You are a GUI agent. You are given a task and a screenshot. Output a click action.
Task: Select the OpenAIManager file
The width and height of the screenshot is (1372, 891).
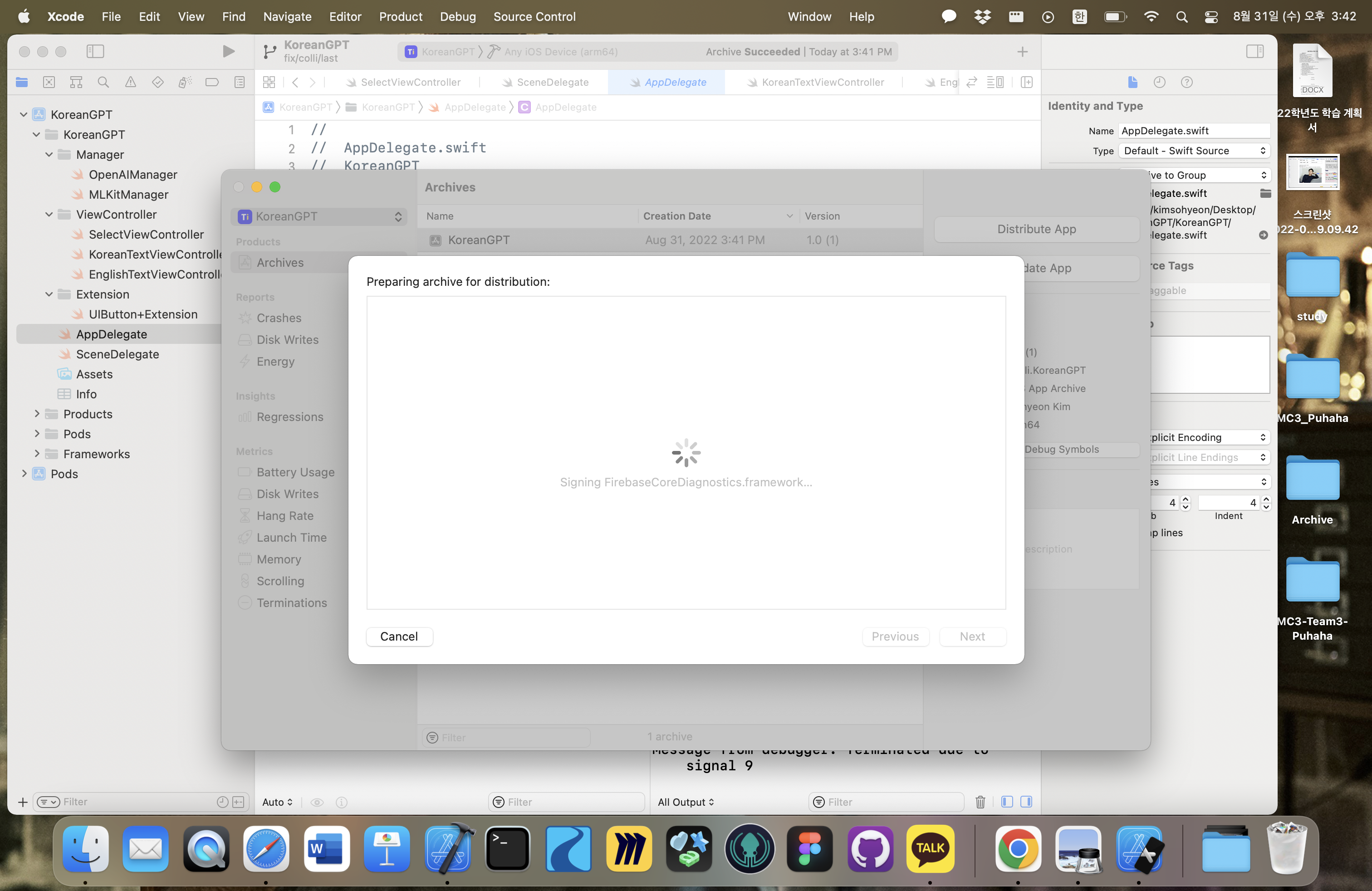pos(132,174)
